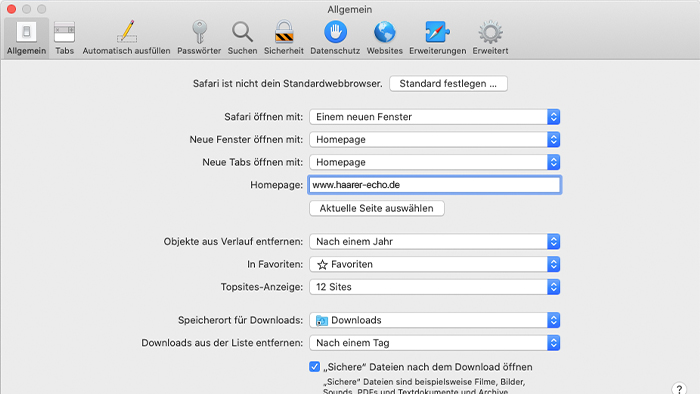Click the 'Aktuelle Seite auswählen' button
The height and width of the screenshot is (394, 700).
coord(376,208)
